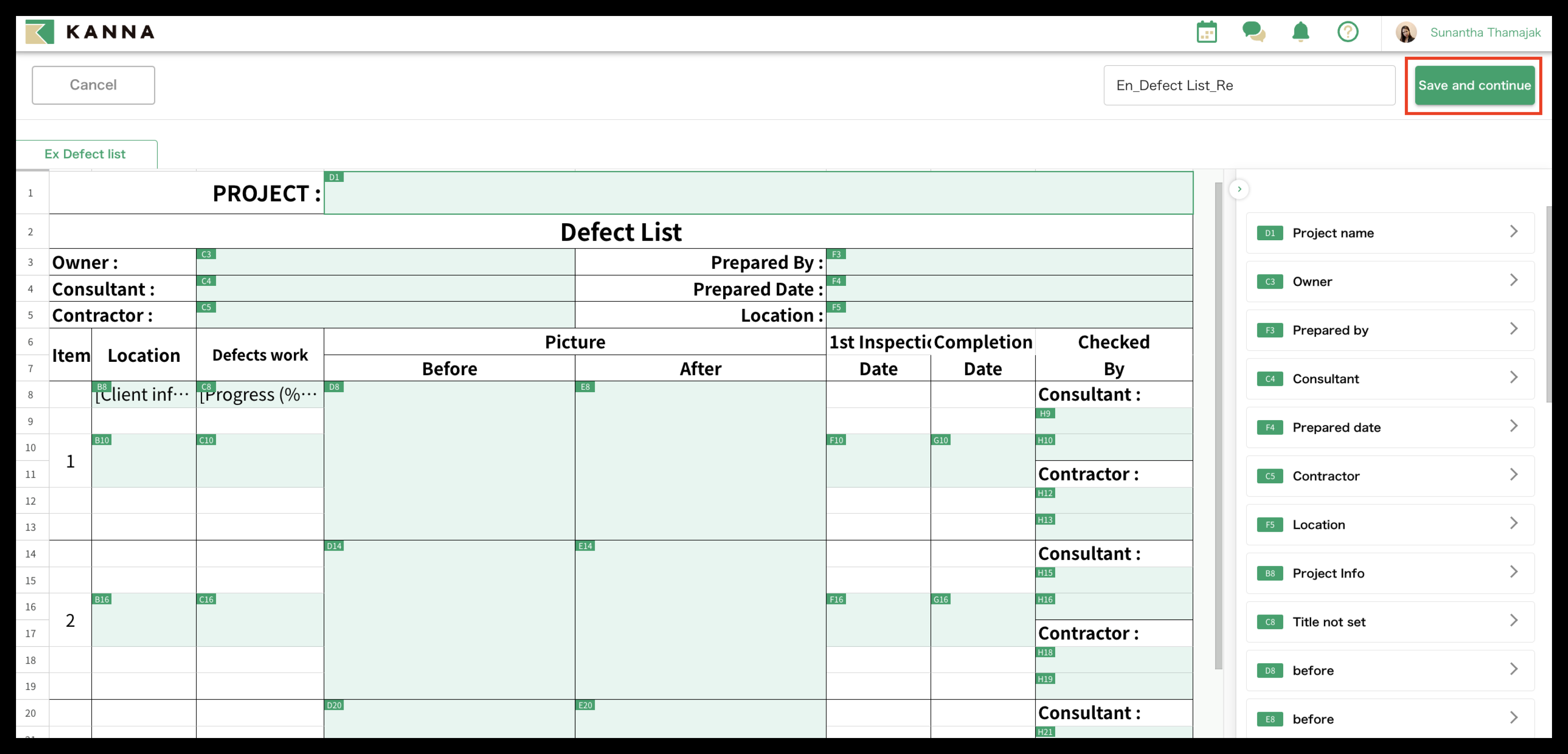This screenshot has height=754, width=1568.
Task: Open the Title not set field item
Action: click(1390, 622)
